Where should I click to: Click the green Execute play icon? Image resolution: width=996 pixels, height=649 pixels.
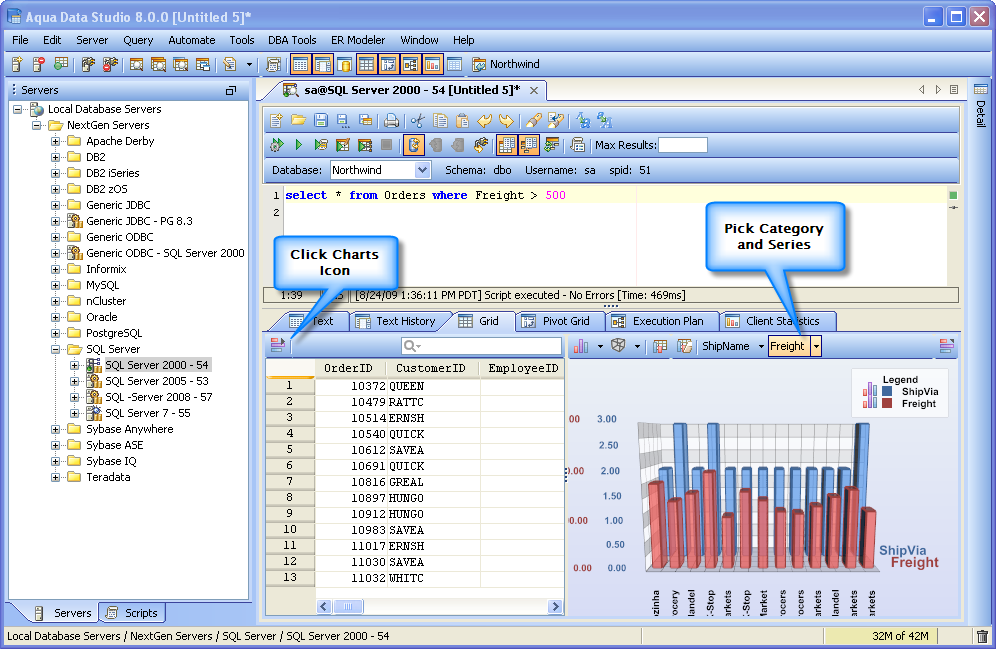pyautogui.click(x=299, y=145)
